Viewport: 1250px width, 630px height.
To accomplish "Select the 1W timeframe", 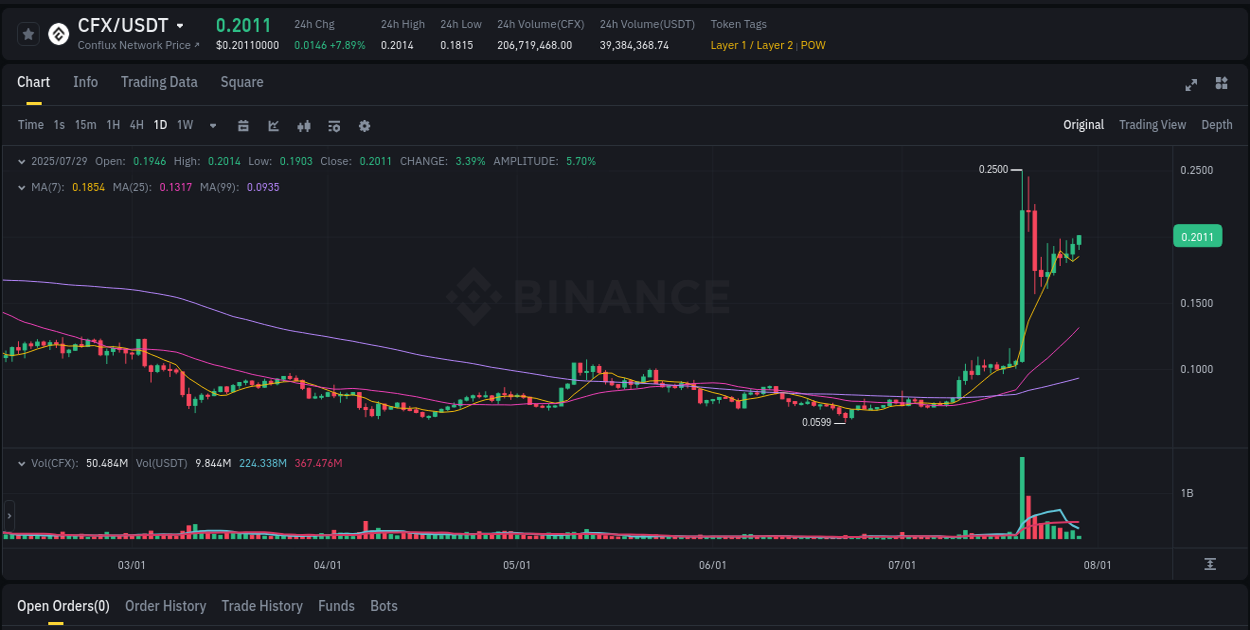I will pyautogui.click(x=184, y=126).
